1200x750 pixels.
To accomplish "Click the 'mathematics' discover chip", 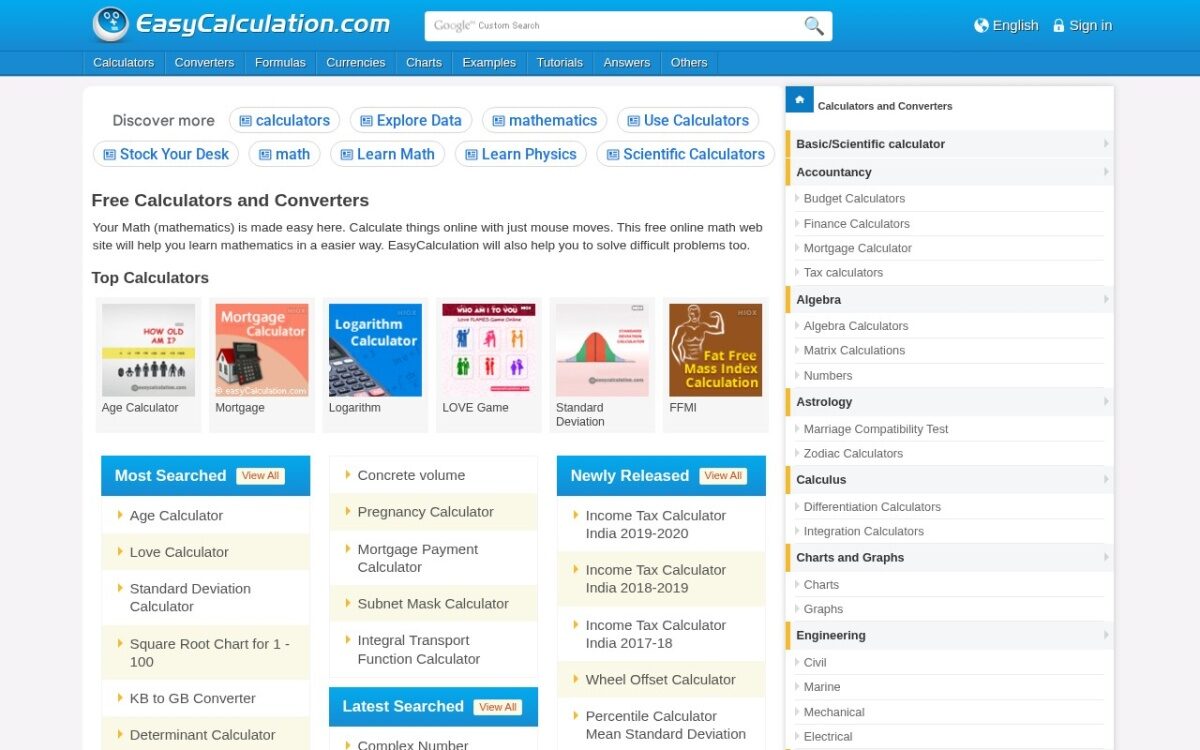I will pos(544,121).
